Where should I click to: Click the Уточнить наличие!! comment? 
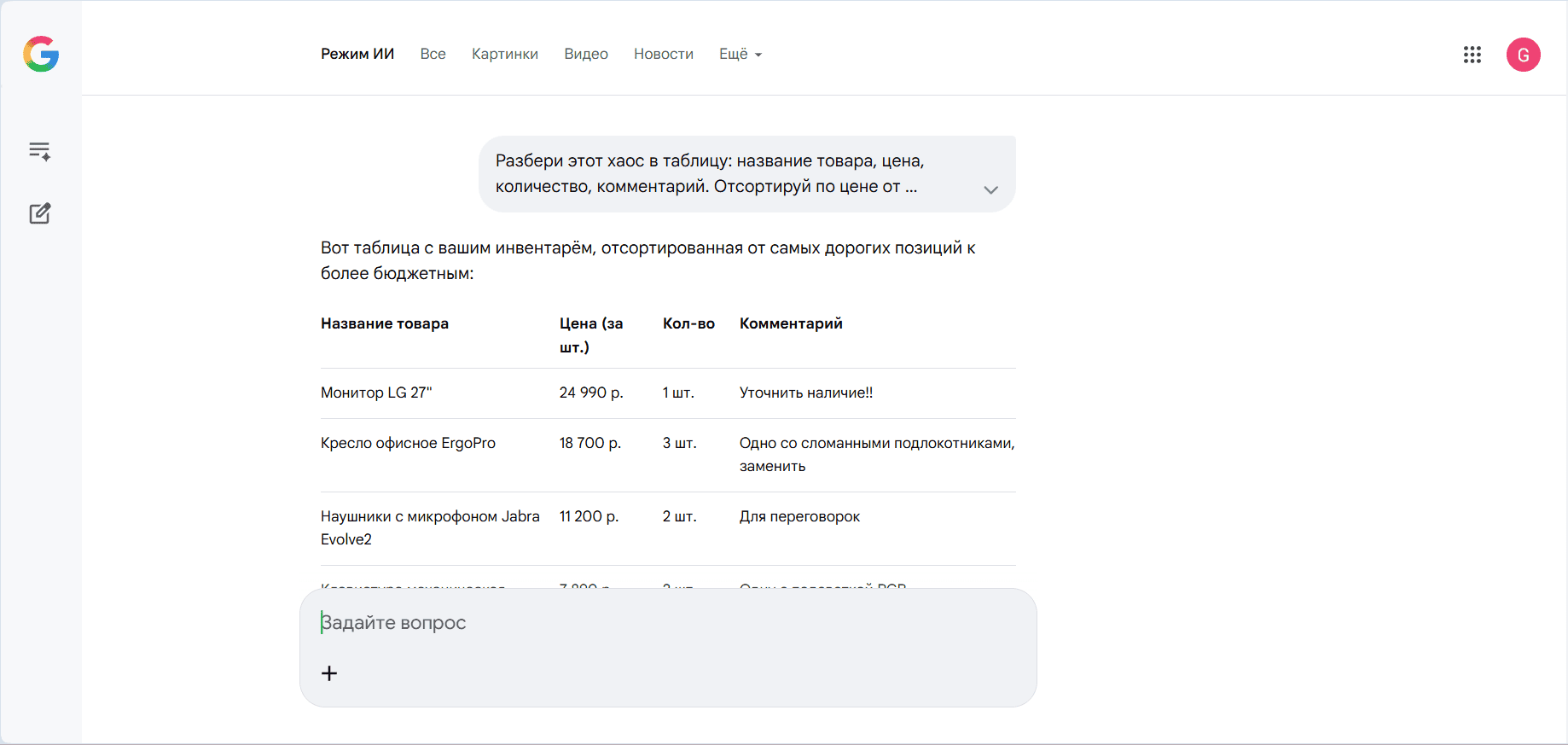(x=806, y=393)
